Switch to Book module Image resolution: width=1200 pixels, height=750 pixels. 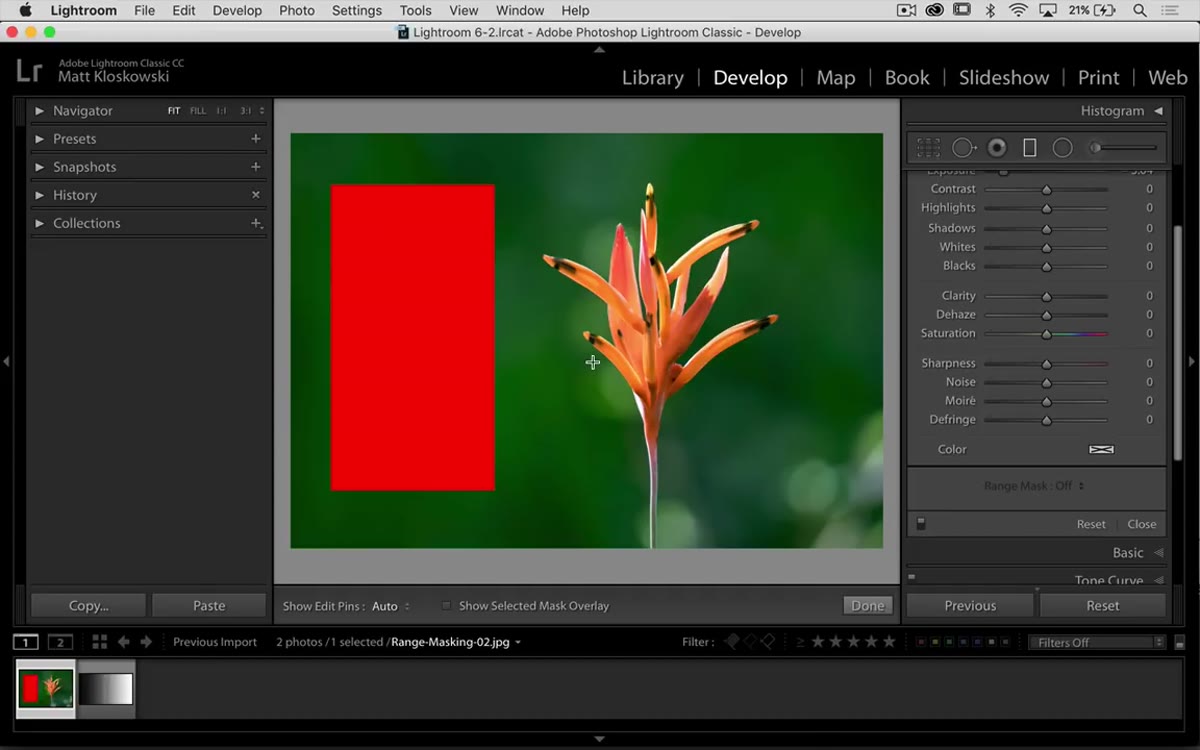coord(907,78)
